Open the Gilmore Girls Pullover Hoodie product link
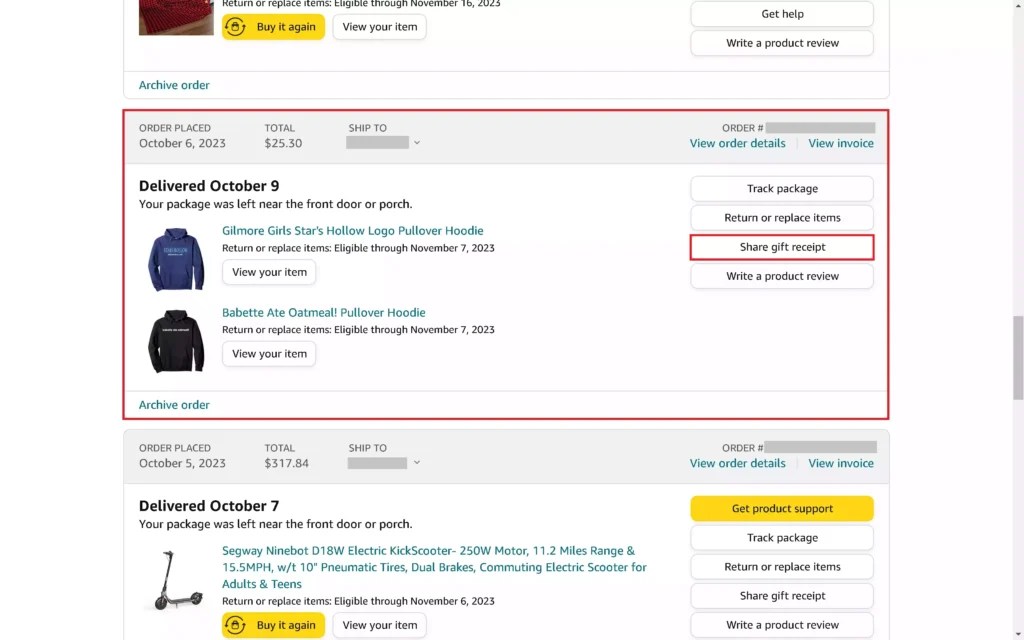This screenshot has width=1024, height=640. (352, 230)
